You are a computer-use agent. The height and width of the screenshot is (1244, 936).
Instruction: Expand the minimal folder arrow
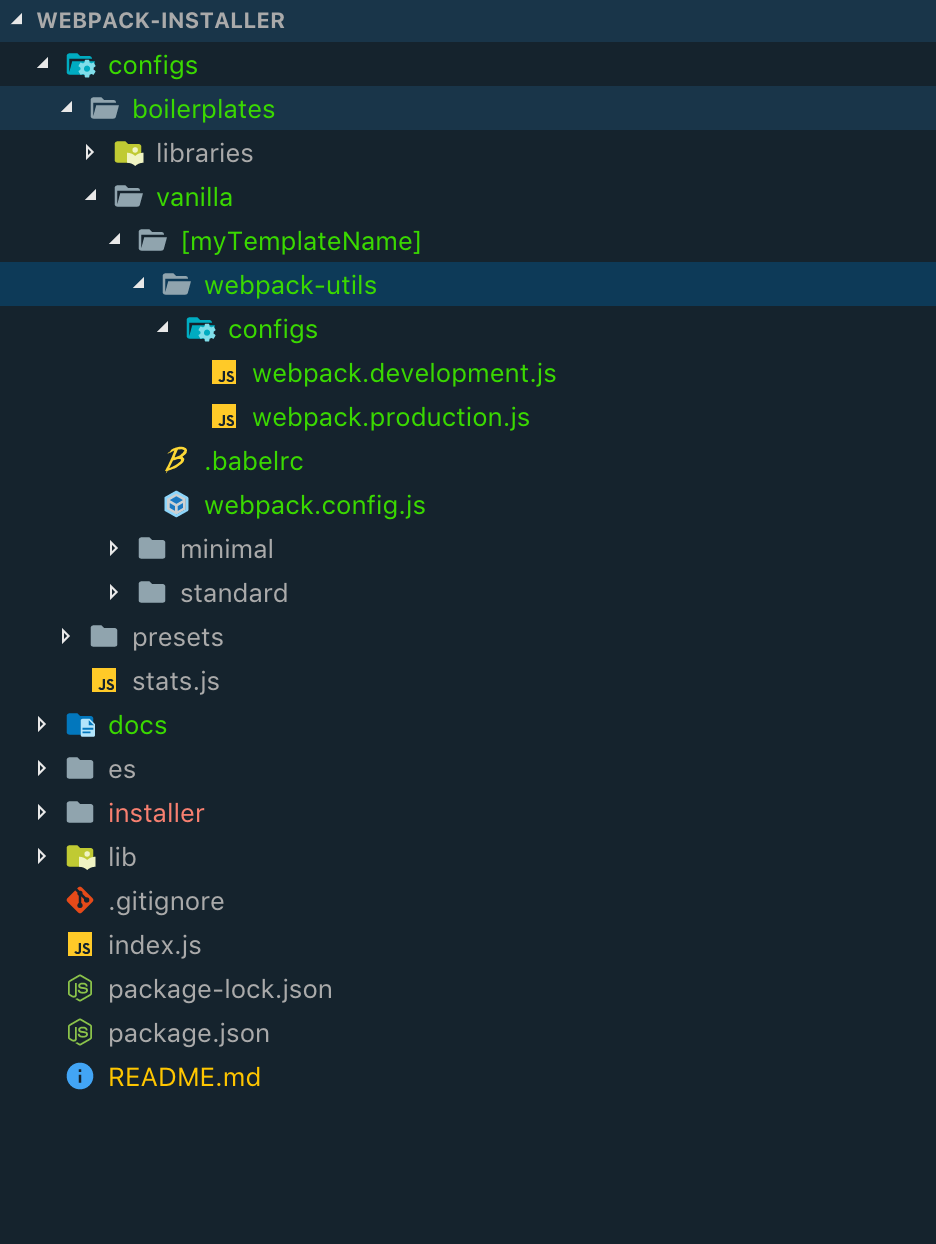coord(114,548)
